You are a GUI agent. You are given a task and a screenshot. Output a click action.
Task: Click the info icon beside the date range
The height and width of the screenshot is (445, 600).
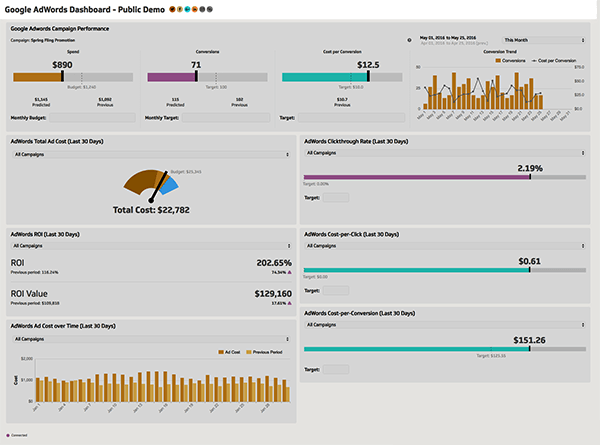point(409,40)
